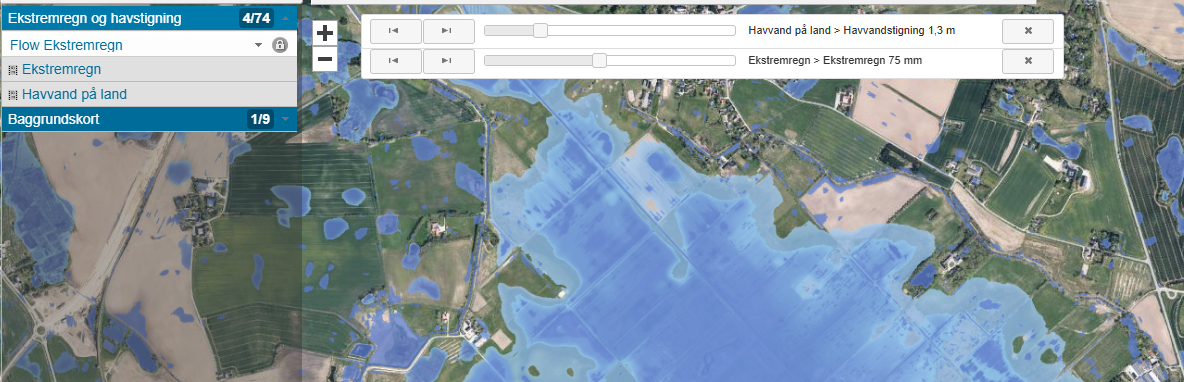Viewport: 1184px width, 382px height.
Task: Toggle the grid icon beside Ekstremregn layer
Action: 13,70
